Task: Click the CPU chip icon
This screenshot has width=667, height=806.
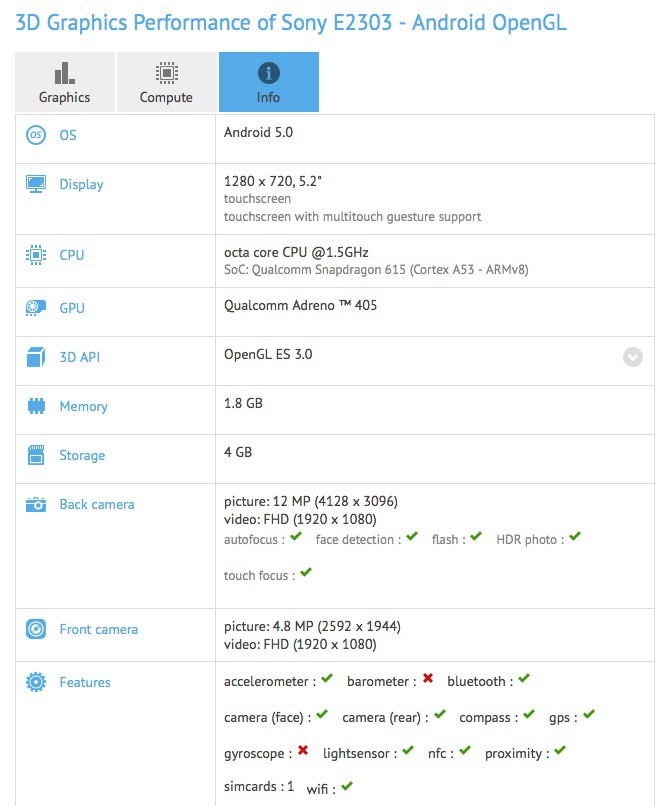Action: (x=36, y=254)
